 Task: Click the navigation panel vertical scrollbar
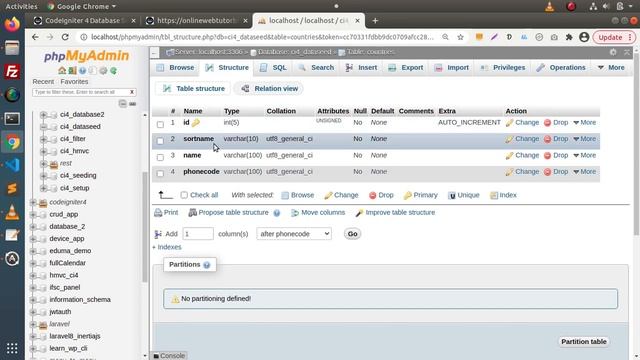144,227
